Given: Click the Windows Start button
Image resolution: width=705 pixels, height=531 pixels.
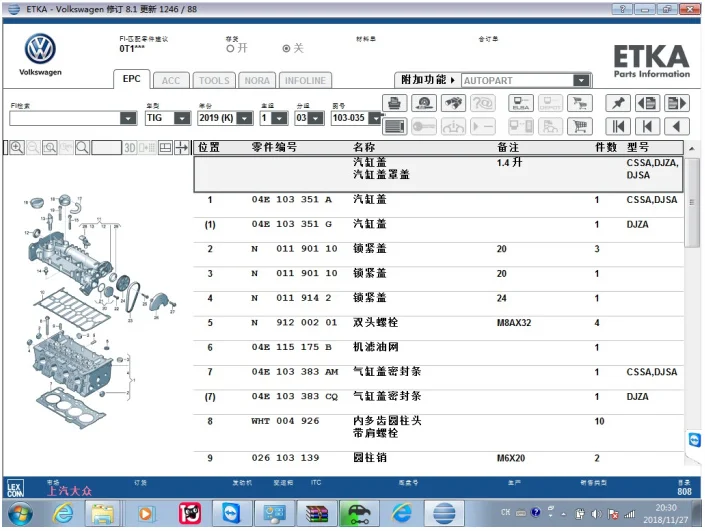Looking at the screenshot, I should 20,513.
